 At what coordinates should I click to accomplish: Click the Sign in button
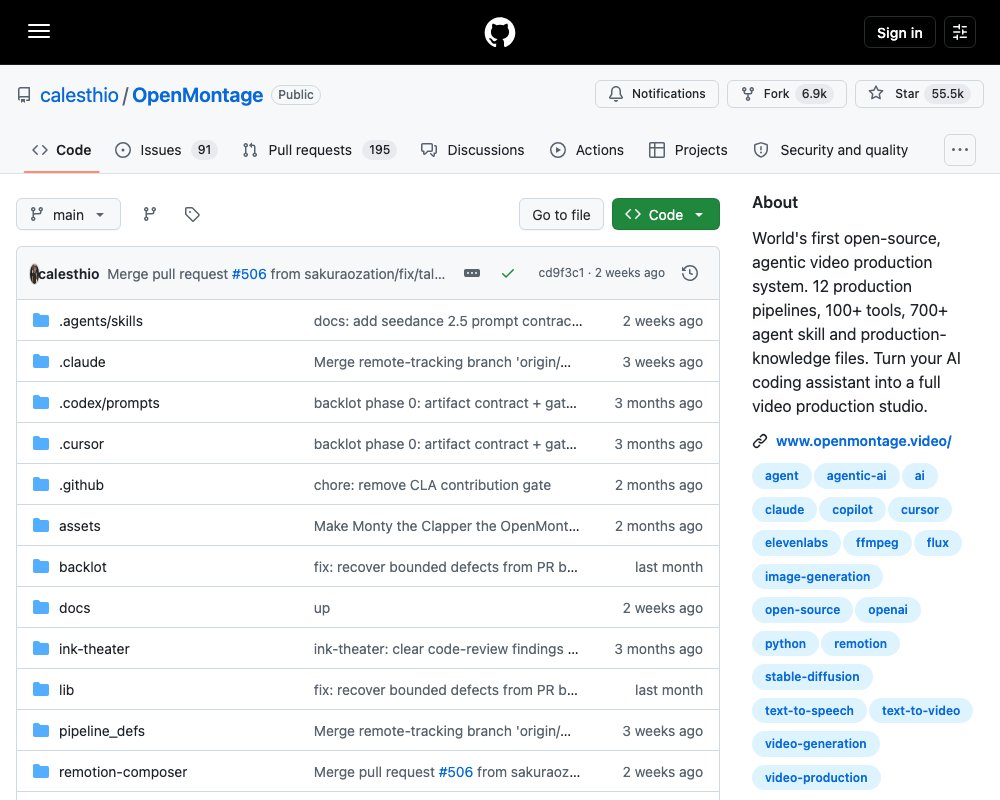[x=899, y=32]
